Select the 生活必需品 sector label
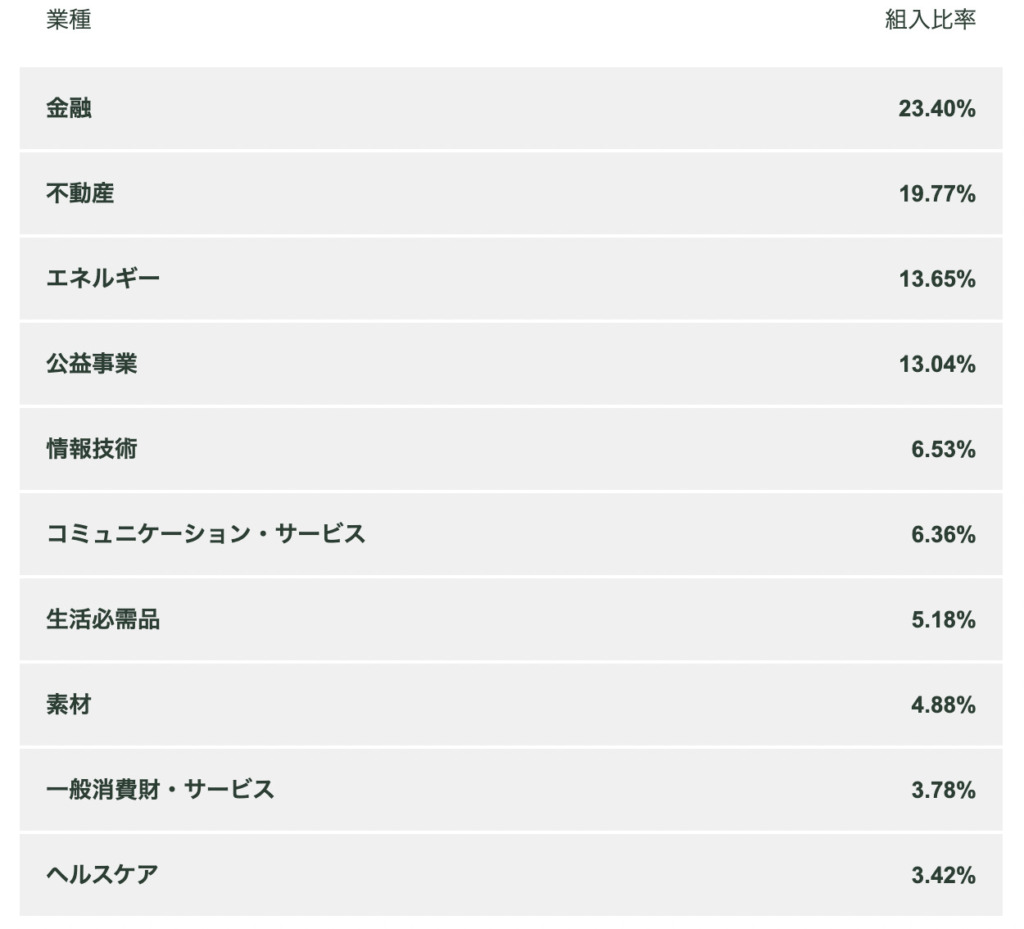Viewport: 1024px width, 929px height. pos(103,620)
